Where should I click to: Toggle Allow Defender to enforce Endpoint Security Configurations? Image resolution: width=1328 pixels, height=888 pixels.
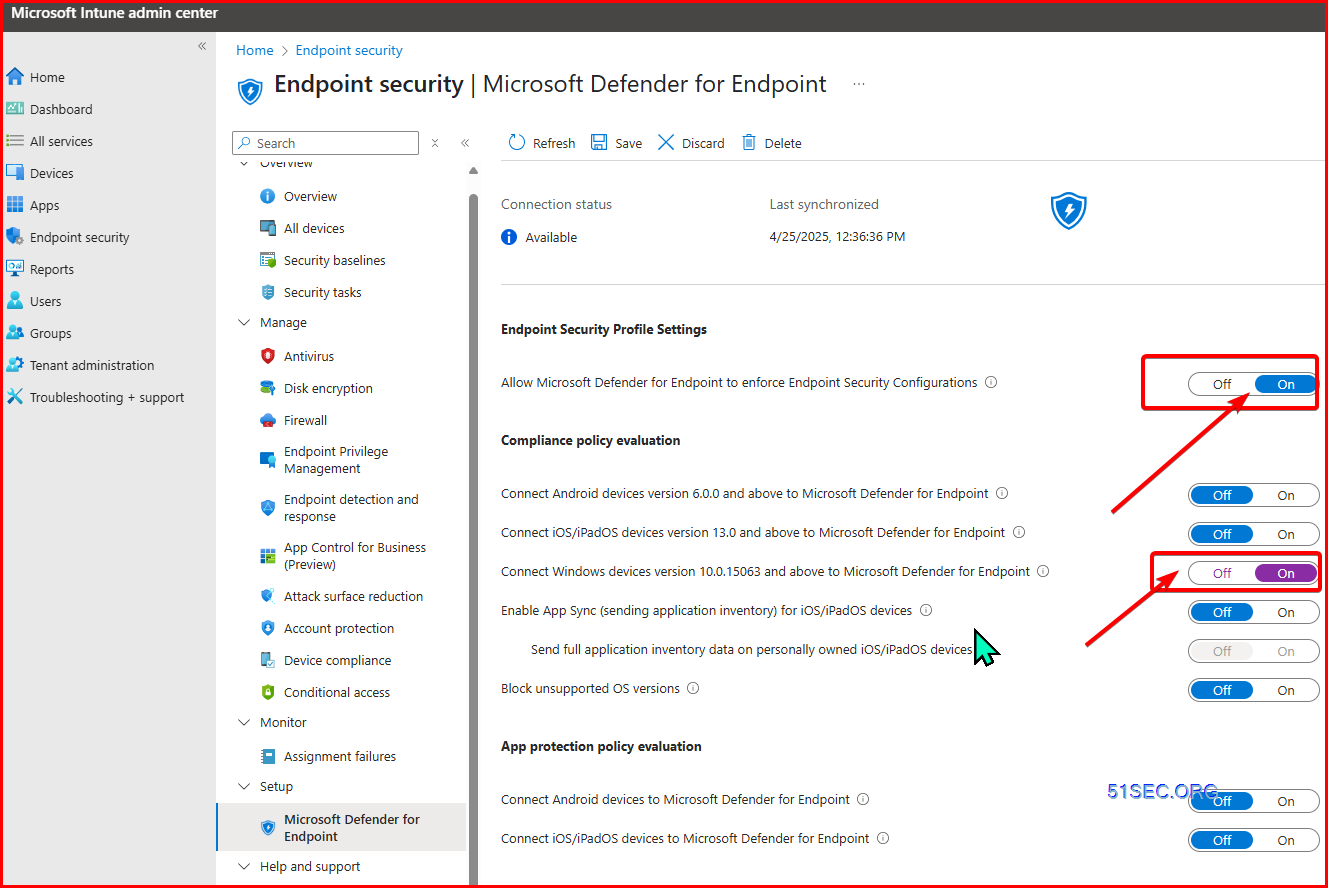[1254, 384]
